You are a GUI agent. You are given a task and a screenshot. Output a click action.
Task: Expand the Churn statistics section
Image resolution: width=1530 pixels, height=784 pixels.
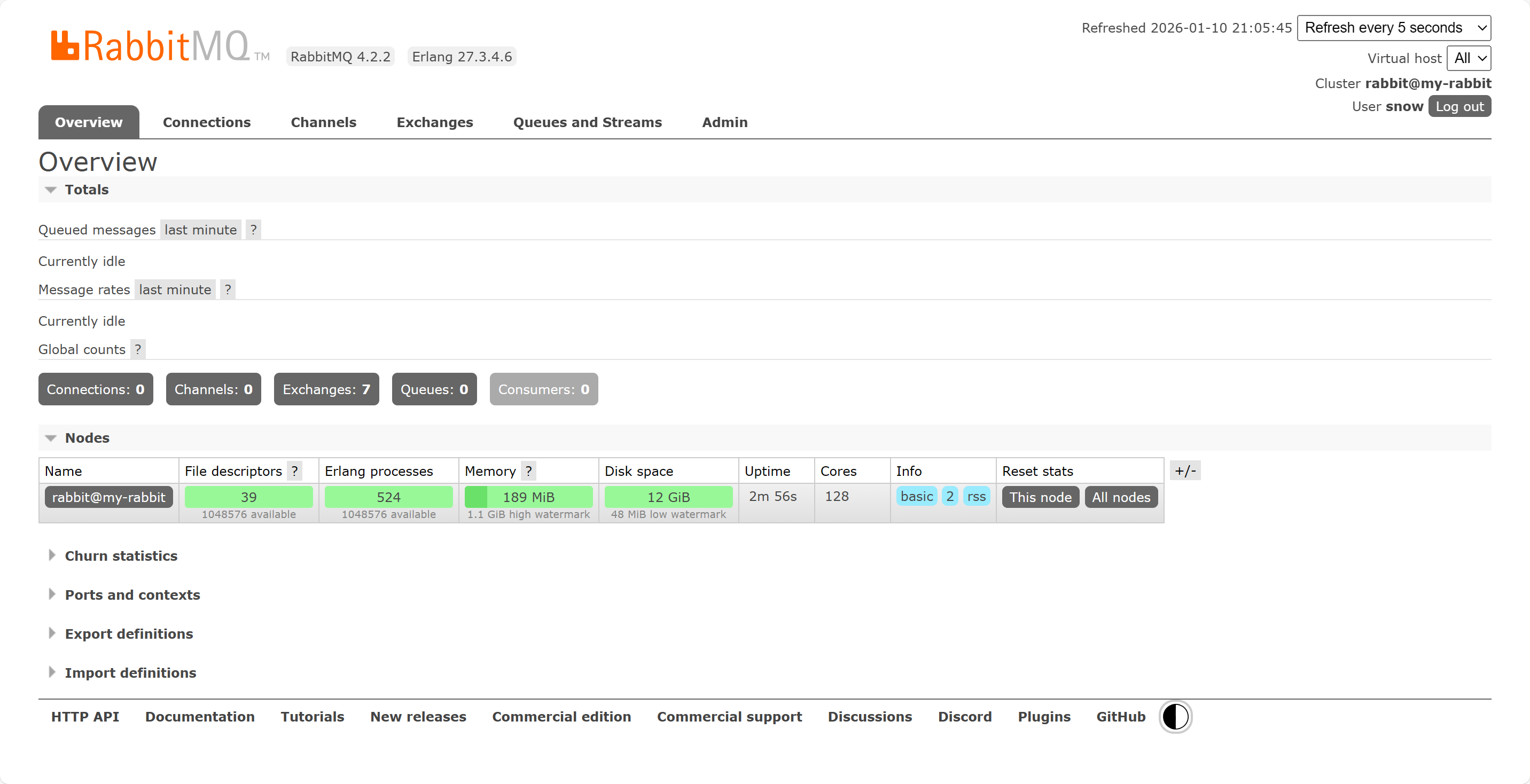[121, 556]
